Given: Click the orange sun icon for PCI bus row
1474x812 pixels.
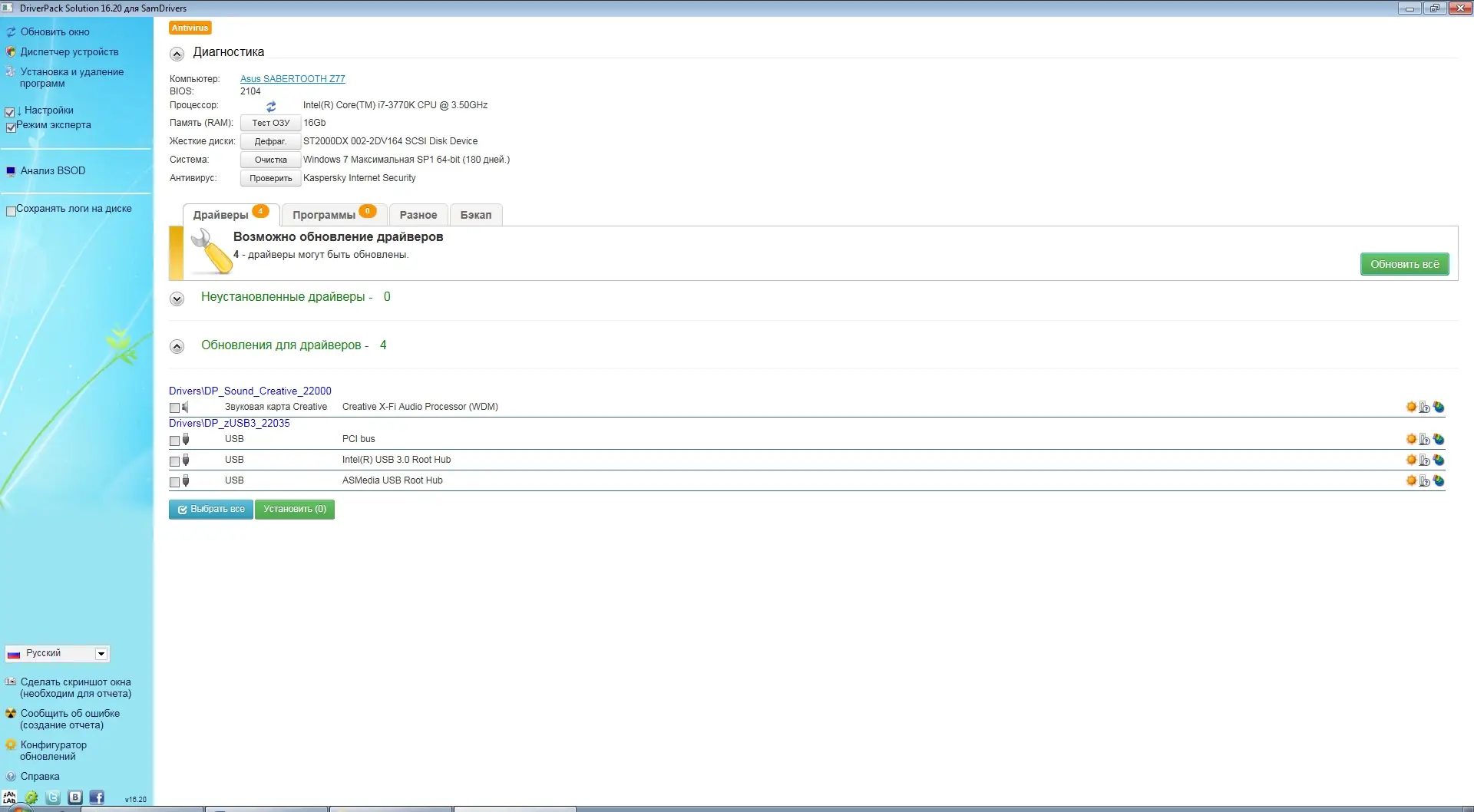Looking at the screenshot, I should click(x=1411, y=439).
